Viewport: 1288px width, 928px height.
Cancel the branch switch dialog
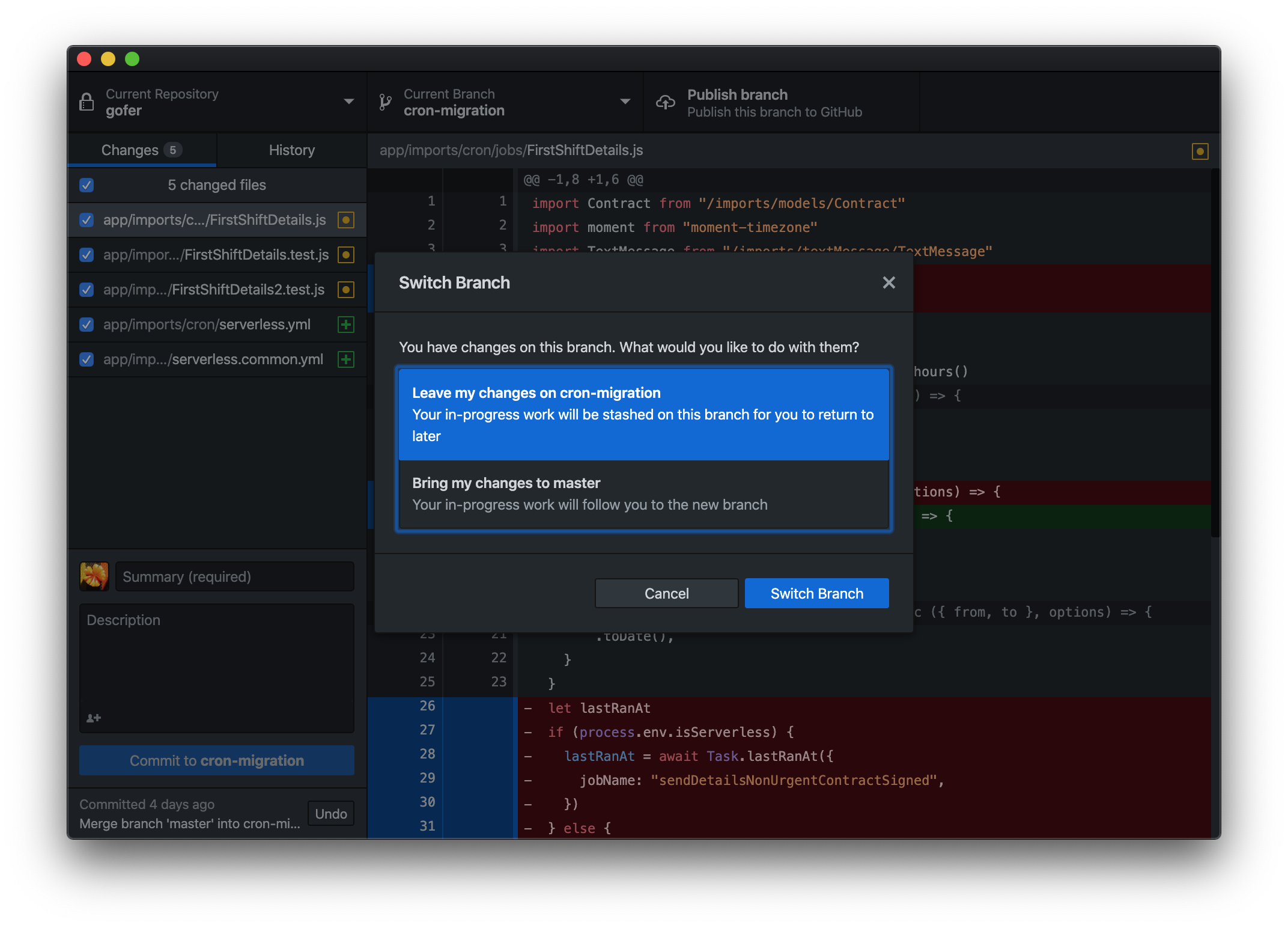click(x=666, y=593)
